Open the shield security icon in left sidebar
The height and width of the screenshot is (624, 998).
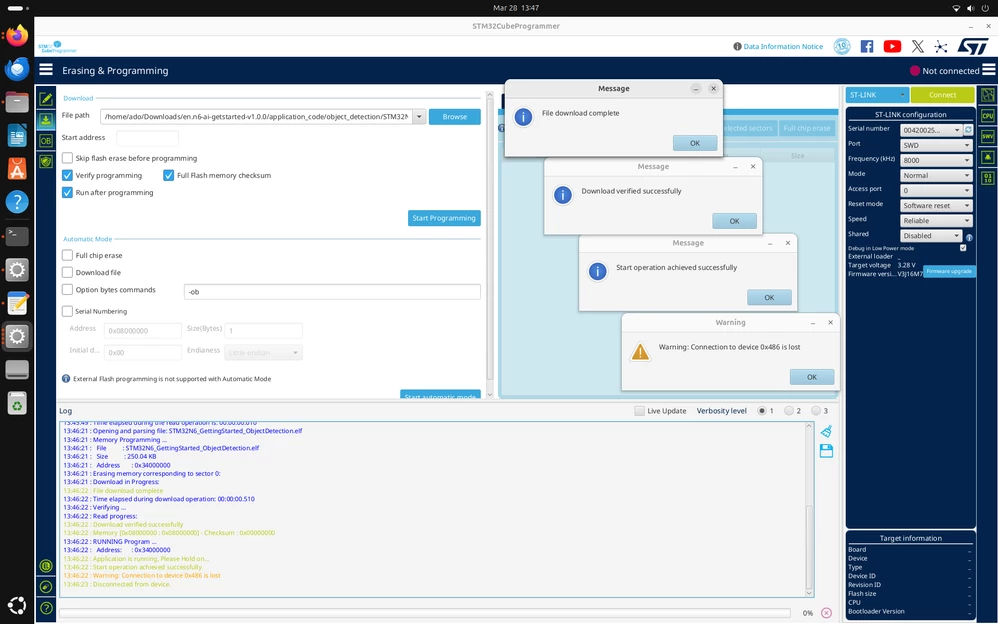(x=46, y=161)
